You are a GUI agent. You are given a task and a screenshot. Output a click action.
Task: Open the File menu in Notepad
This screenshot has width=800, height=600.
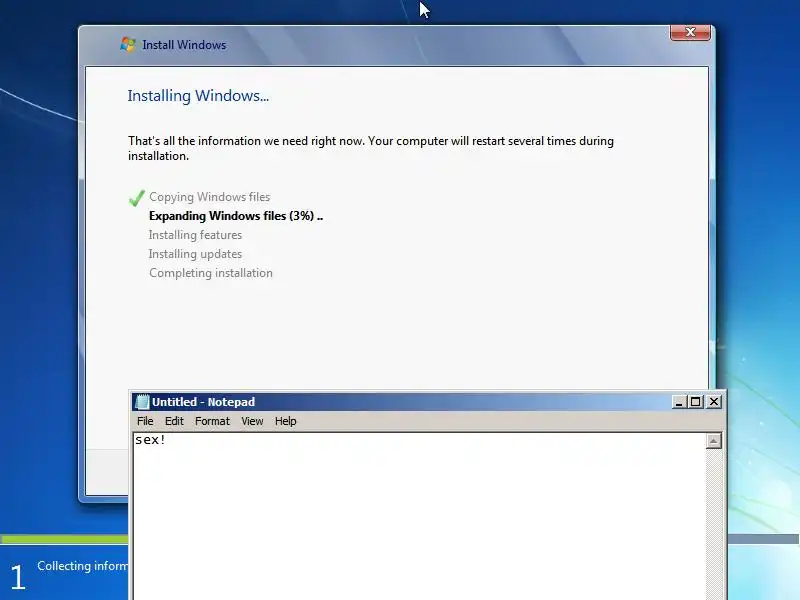(145, 421)
